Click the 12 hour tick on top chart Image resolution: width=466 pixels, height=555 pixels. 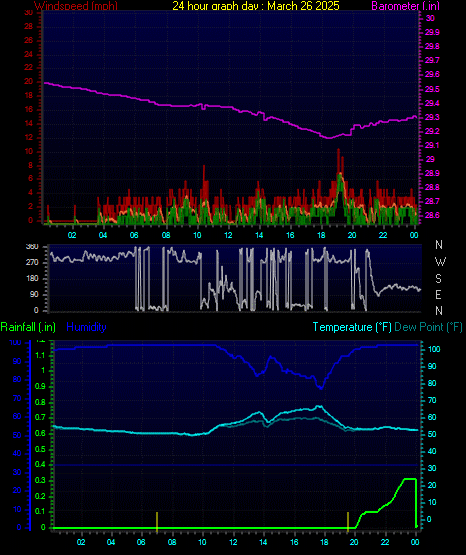click(x=228, y=235)
